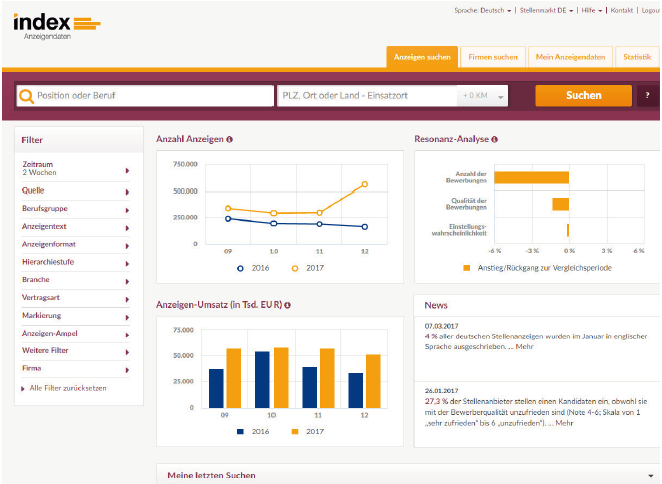Viewport: 662px width, 484px height.
Task: Switch to the Firmen suchen tab
Action: pyautogui.click(x=492, y=57)
